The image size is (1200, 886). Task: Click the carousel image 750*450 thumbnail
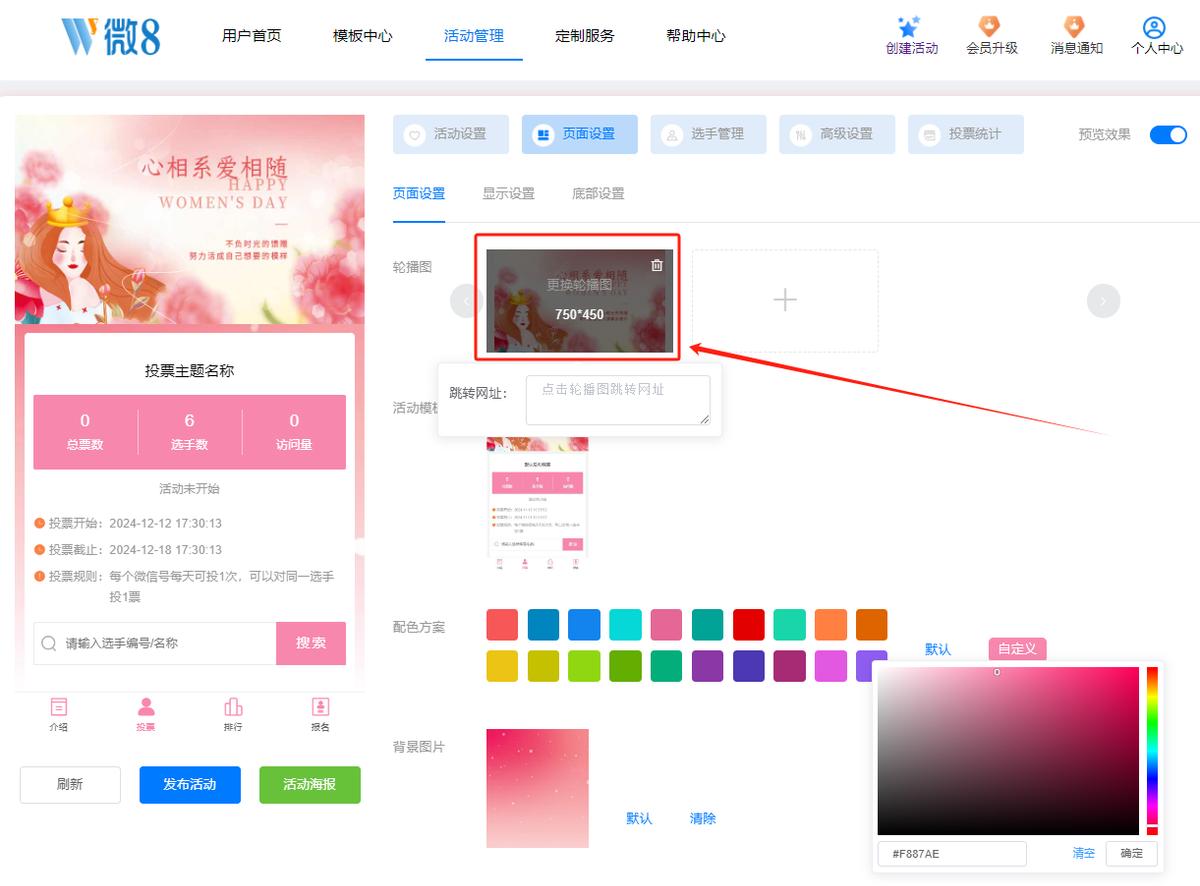pos(580,300)
